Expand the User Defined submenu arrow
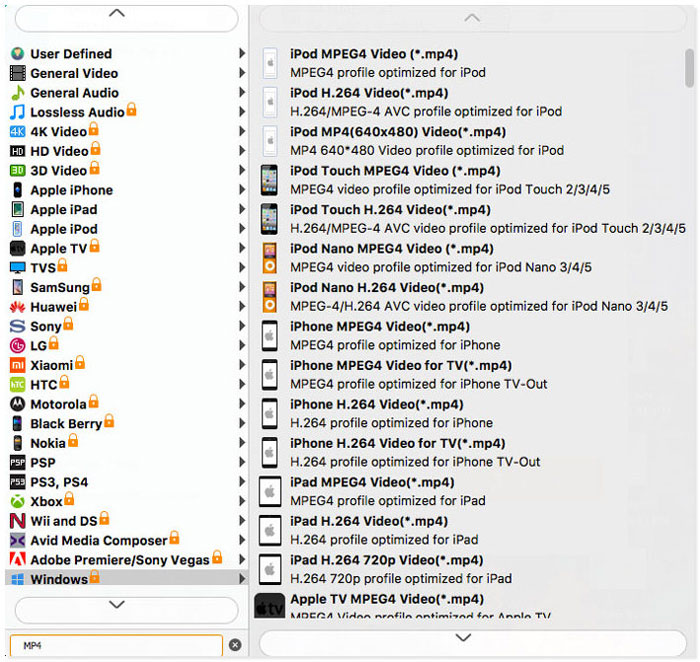This screenshot has height=662, width=700. pyautogui.click(x=242, y=54)
